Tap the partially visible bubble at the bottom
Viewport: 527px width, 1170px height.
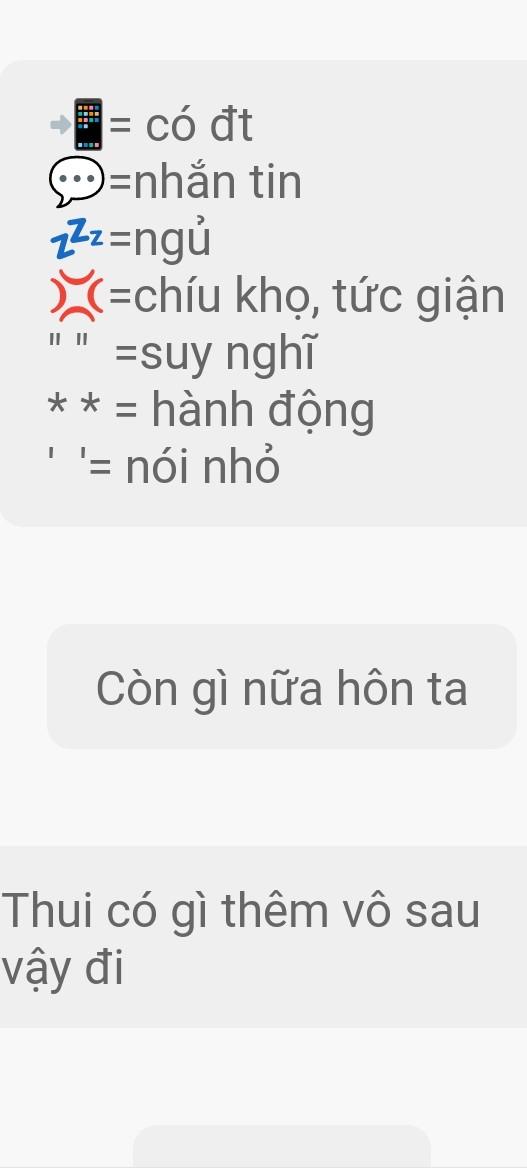click(281, 1147)
